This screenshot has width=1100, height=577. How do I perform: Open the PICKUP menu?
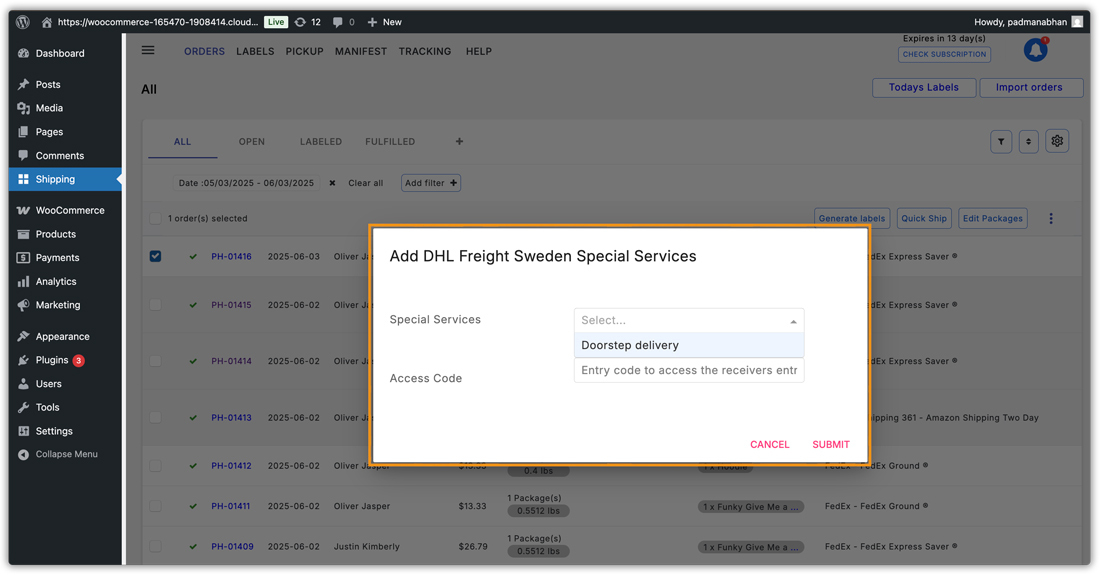click(x=304, y=51)
